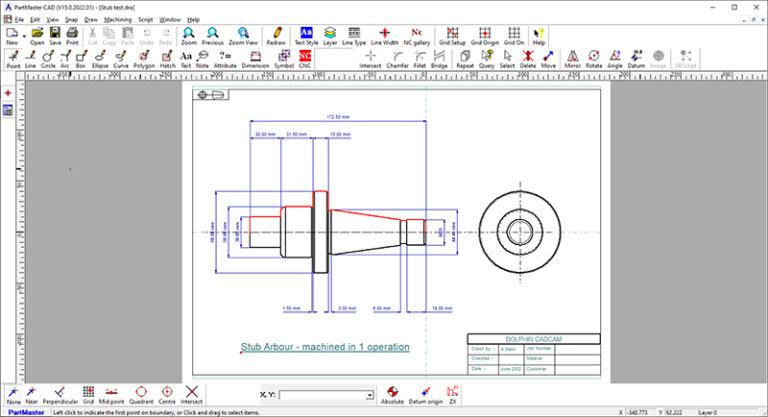This screenshot has width=768, height=417.
Task: Activate the Rotate tool
Action: pos(594,59)
